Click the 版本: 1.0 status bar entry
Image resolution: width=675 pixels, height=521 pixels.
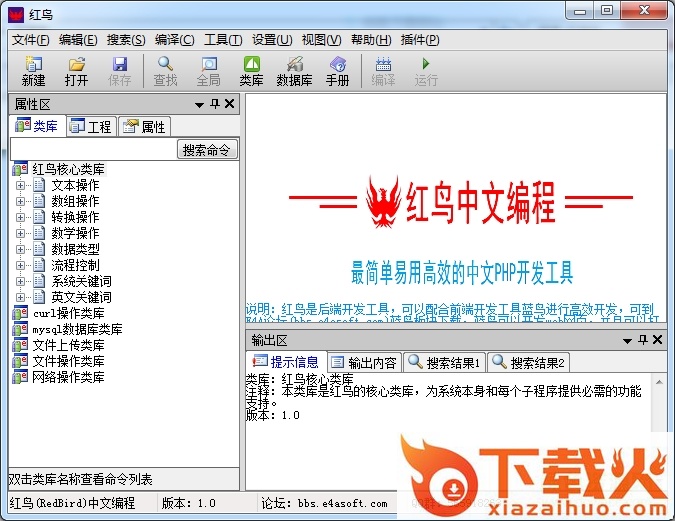click(189, 503)
